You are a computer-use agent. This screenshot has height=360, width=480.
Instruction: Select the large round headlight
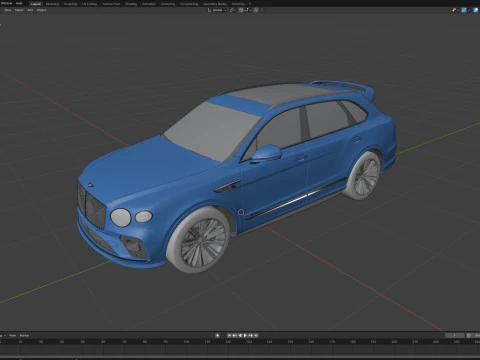pyautogui.click(x=121, y=218)
